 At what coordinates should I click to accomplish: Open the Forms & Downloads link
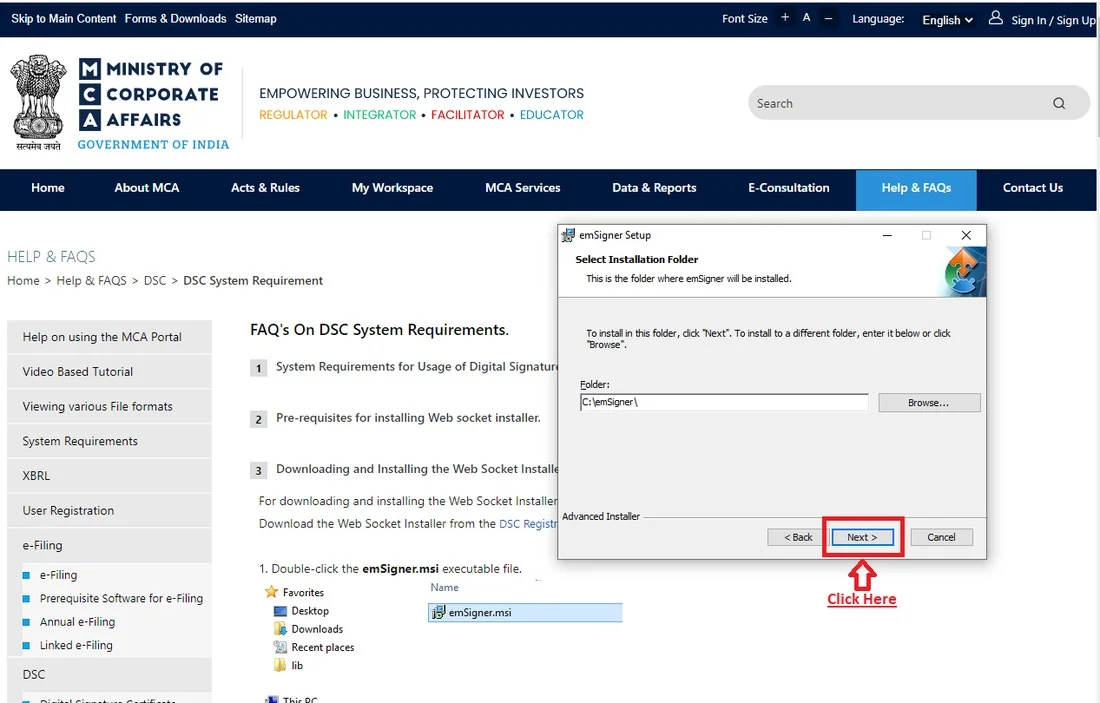[x=175, y=19]
